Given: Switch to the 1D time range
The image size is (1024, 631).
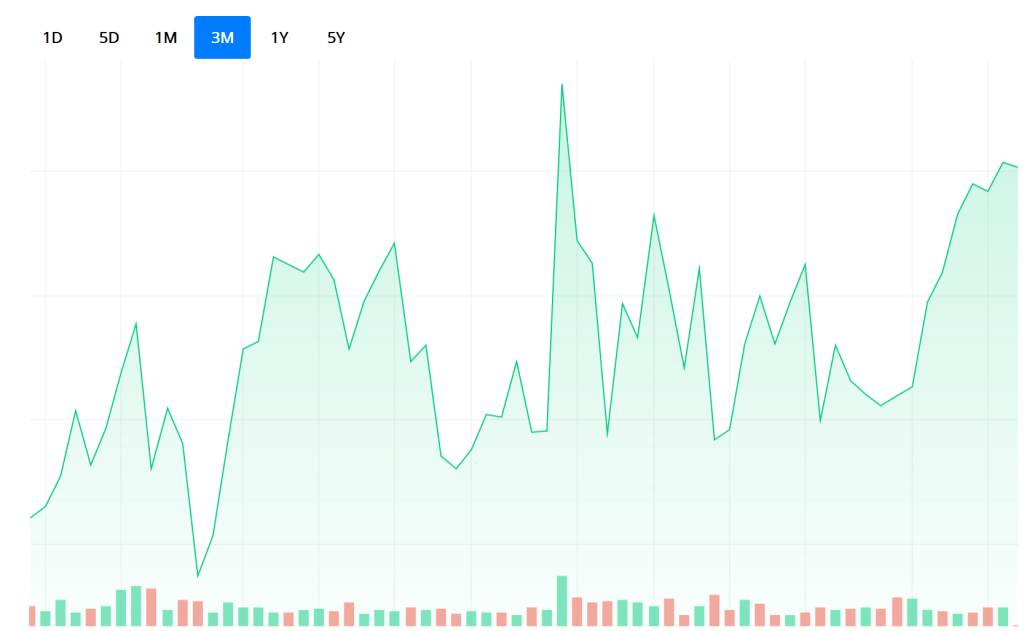Looking at the screenshot, I should pyautogui.click(x=52, y=38).
